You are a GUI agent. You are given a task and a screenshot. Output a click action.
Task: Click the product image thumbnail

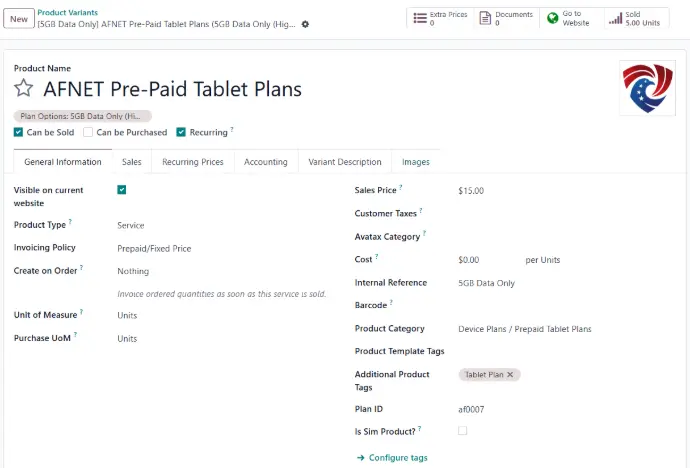click(648, 88)
